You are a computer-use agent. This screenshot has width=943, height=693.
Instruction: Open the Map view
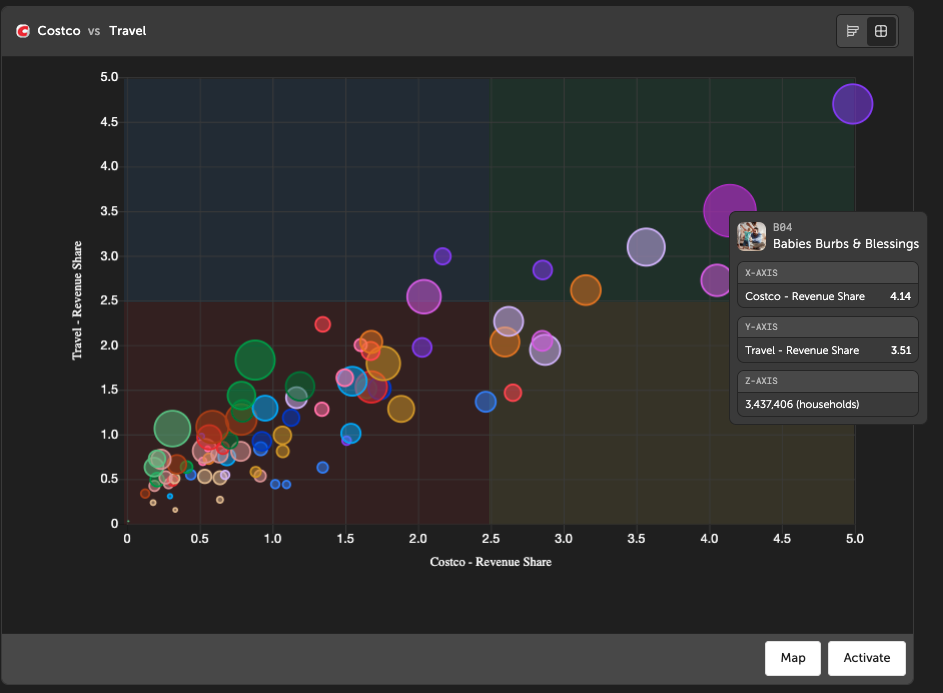(x=793, y=658)
